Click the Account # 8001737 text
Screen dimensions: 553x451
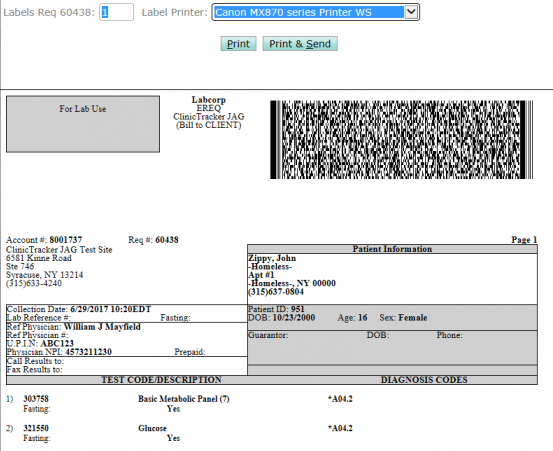coord(44,240)
